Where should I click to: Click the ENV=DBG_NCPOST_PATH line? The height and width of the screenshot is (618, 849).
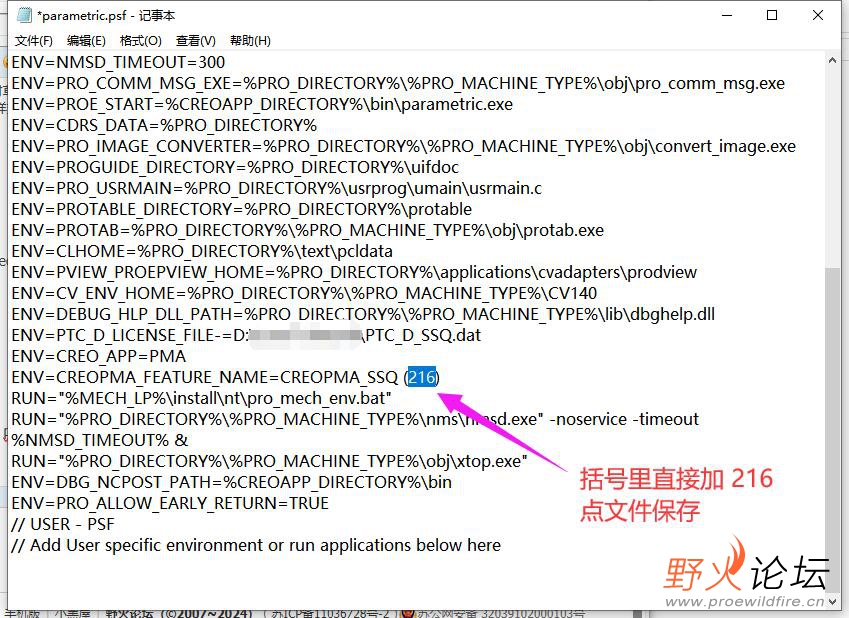click(231, 482)
